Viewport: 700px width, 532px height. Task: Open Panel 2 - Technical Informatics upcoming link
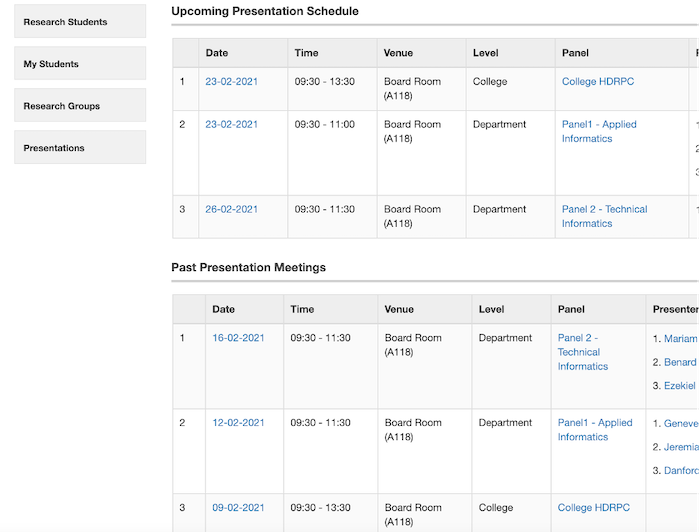click(603, 216)
